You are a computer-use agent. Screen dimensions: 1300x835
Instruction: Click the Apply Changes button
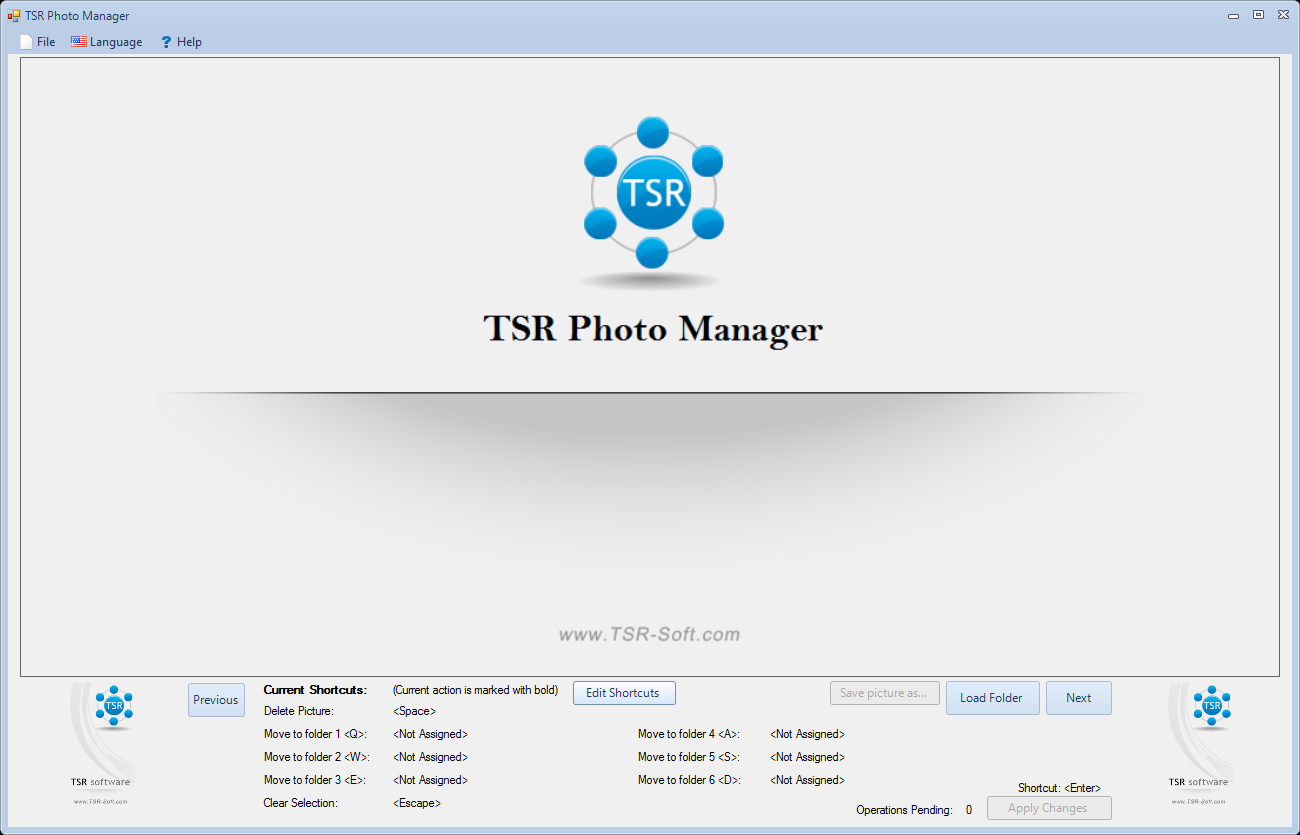point(1048,808)
